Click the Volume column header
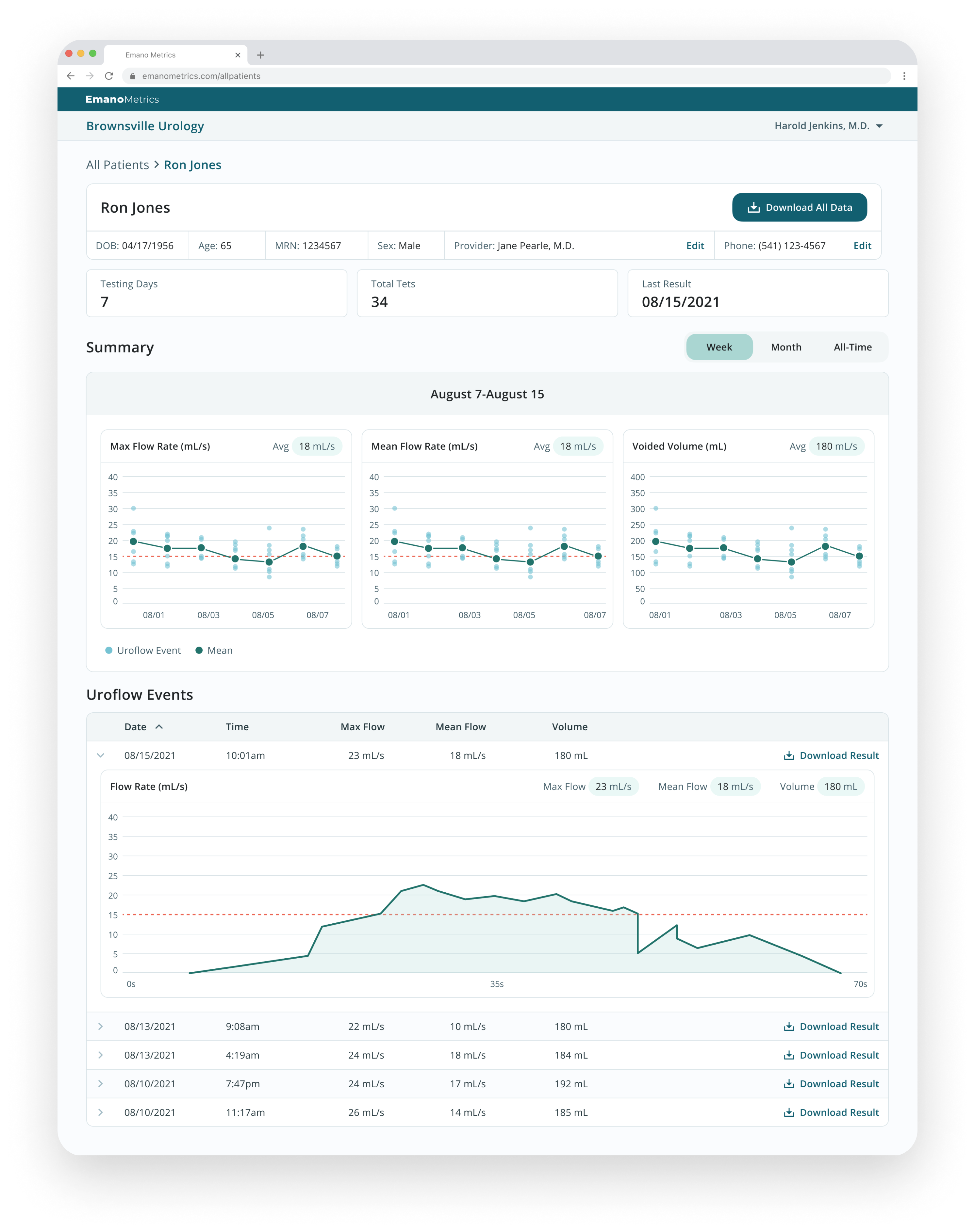975x1232 pixels. click(x=570, y=727)
